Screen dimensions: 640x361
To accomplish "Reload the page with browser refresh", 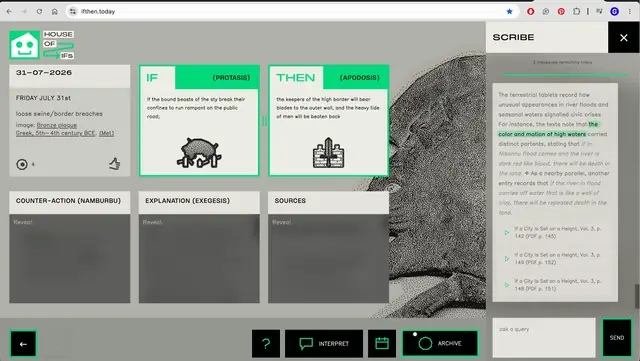I will point(39,11).
